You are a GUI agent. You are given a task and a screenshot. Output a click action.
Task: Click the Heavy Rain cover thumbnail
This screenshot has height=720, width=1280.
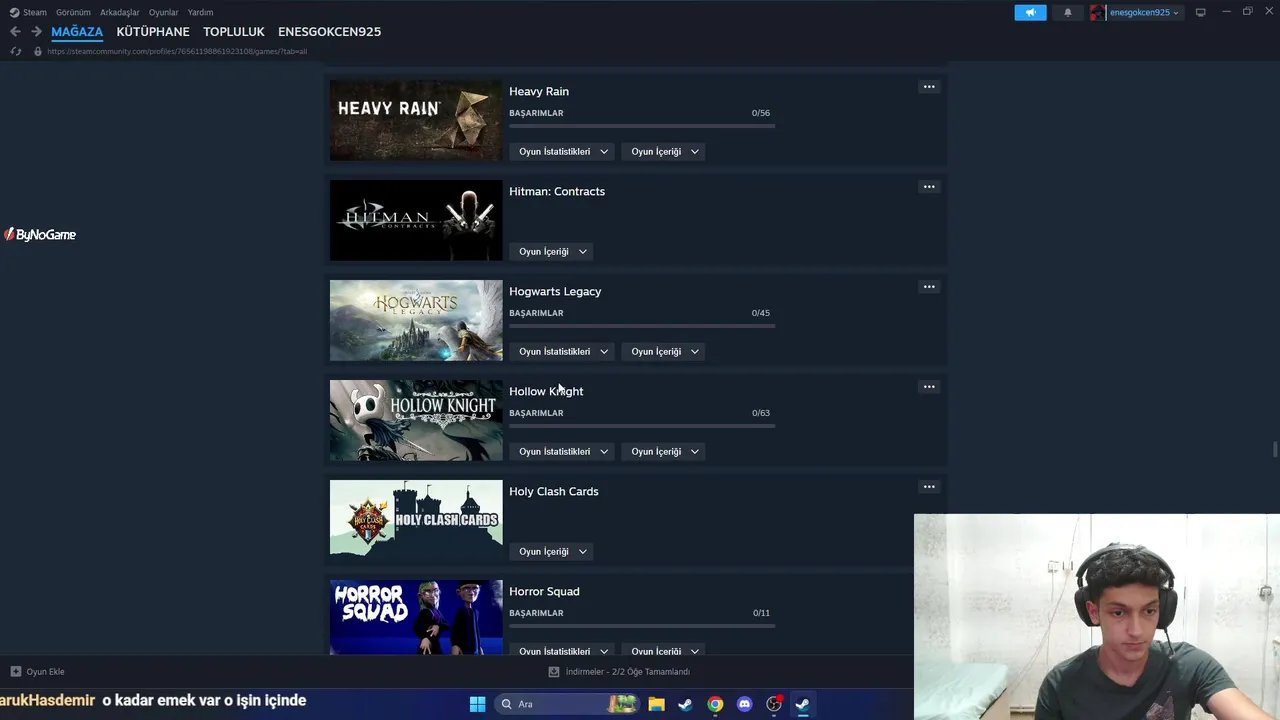[x=416, y=120]
